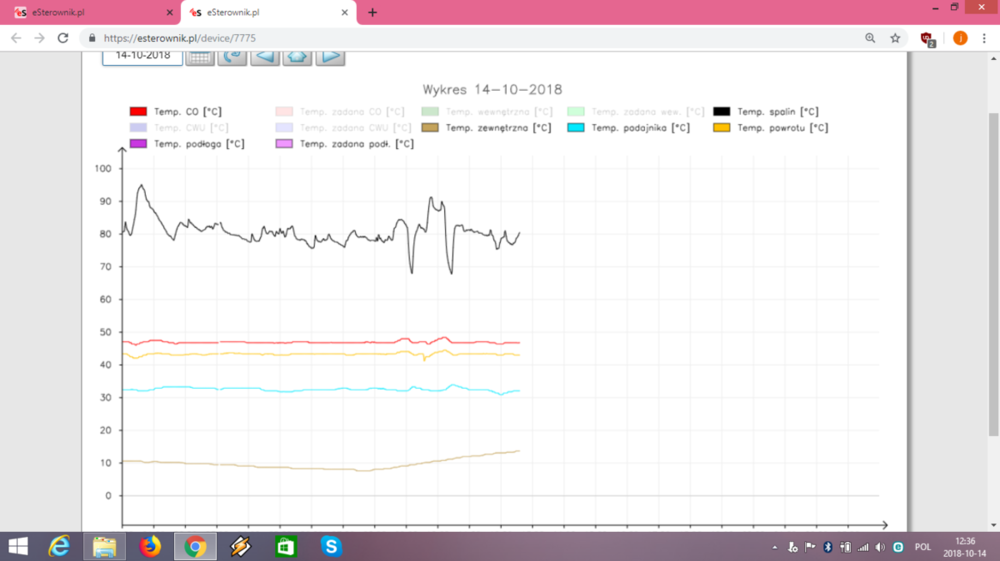Switch to the first eSterownik.pl tab
The image size is (1000, 561).
coord(90,13)
